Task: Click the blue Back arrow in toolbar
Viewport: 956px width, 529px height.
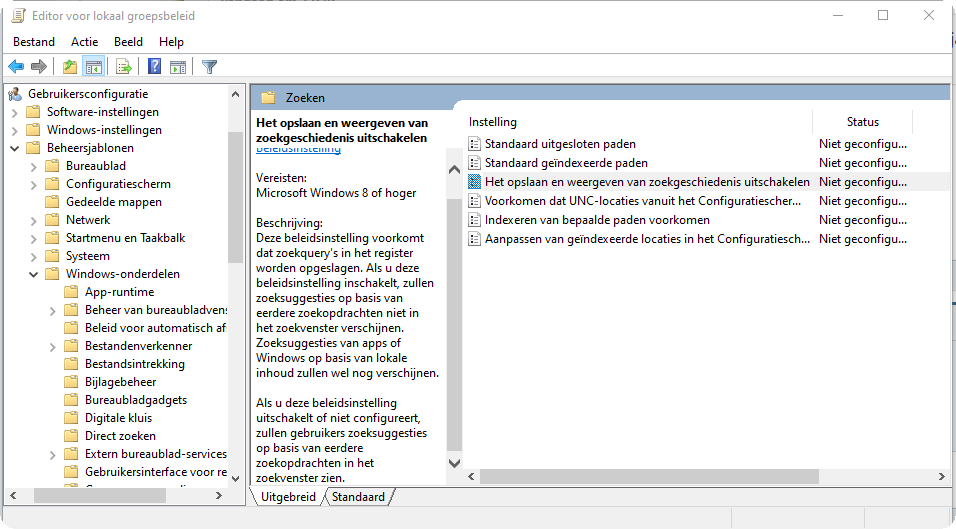Action: point(16,67)
